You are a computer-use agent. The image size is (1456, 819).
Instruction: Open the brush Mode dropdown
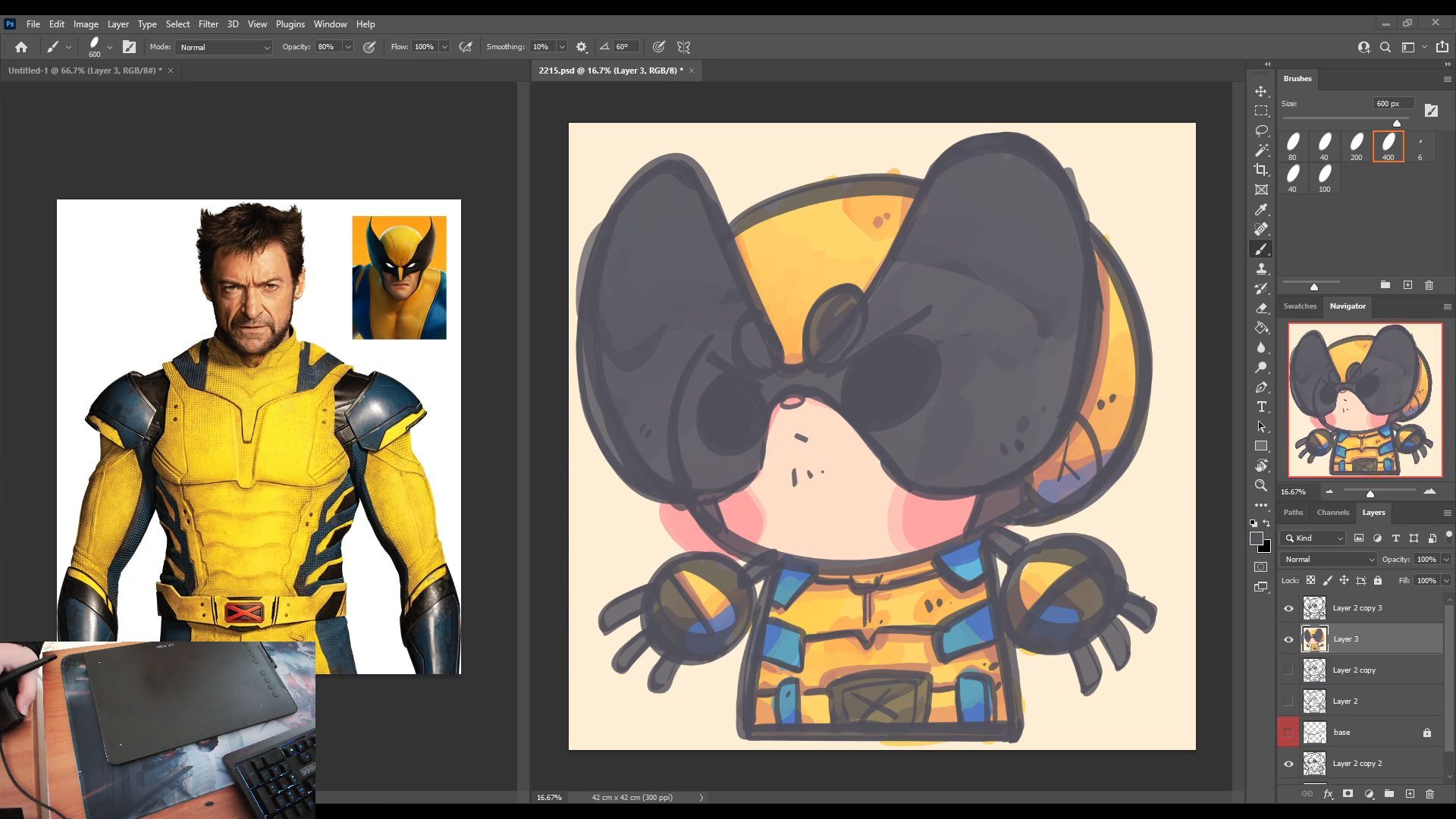click(224, 47)
